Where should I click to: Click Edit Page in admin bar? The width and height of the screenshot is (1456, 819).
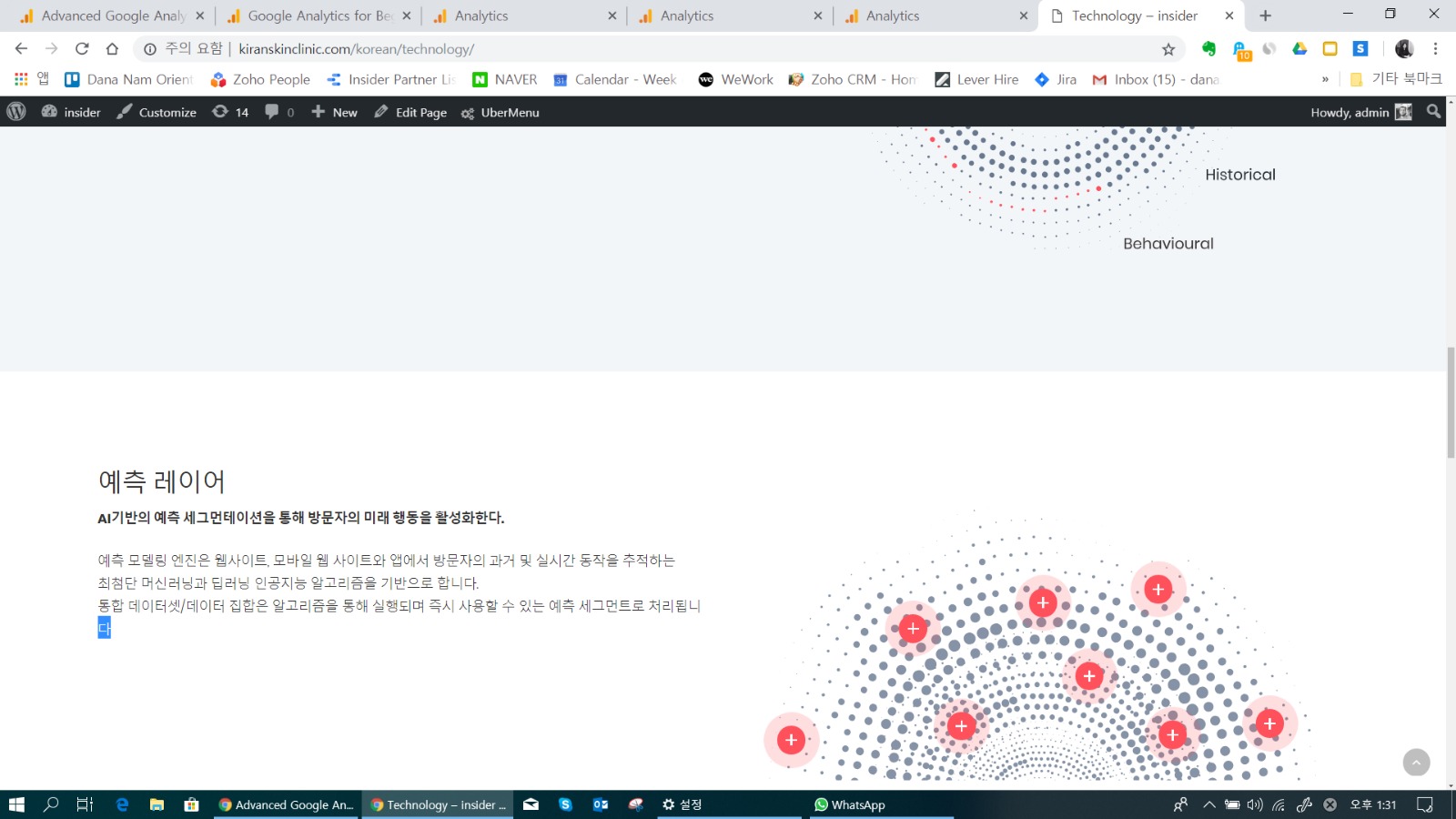click(410, 112)
